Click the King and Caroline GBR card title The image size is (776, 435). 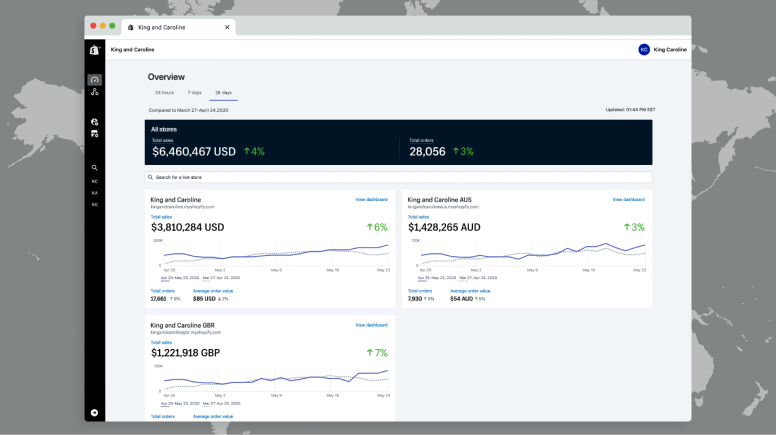click(183, 326)
